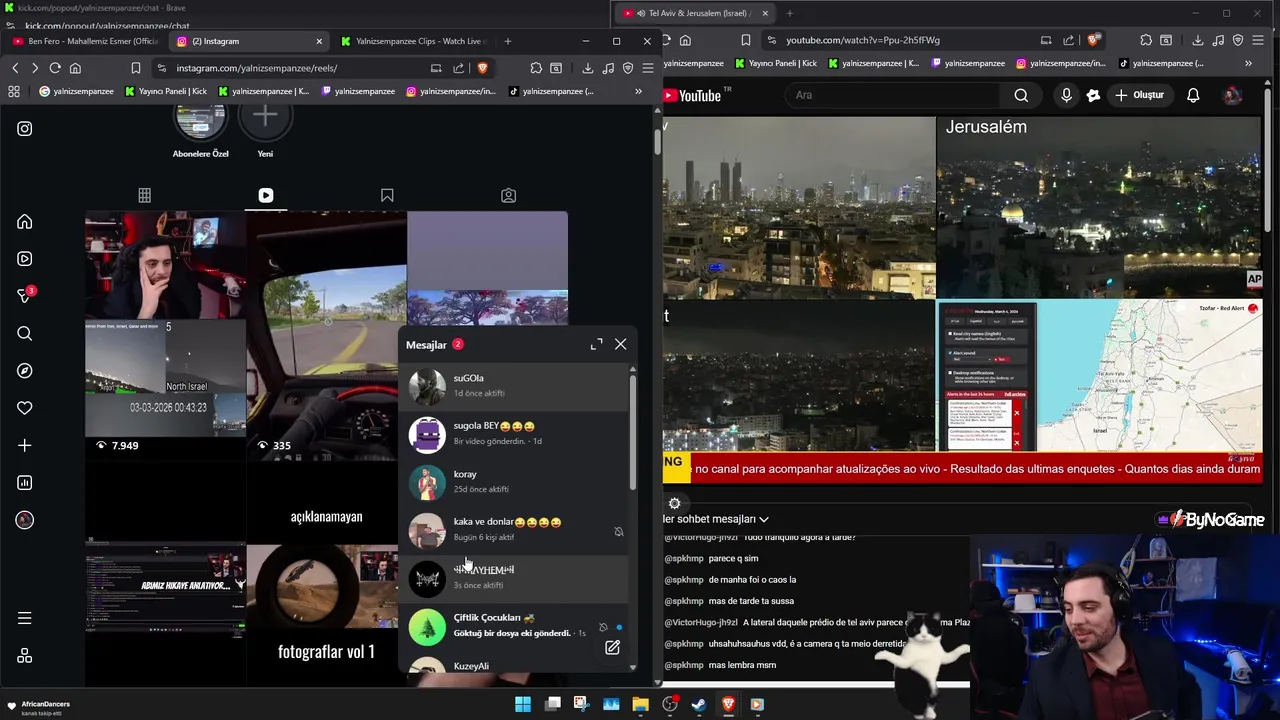Close the Mesajlar messages panel

coord(621,344)
